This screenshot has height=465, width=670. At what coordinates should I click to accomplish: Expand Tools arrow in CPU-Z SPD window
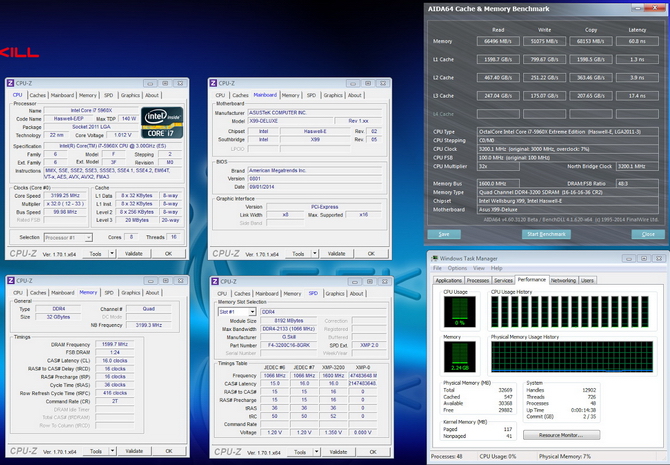317,452
